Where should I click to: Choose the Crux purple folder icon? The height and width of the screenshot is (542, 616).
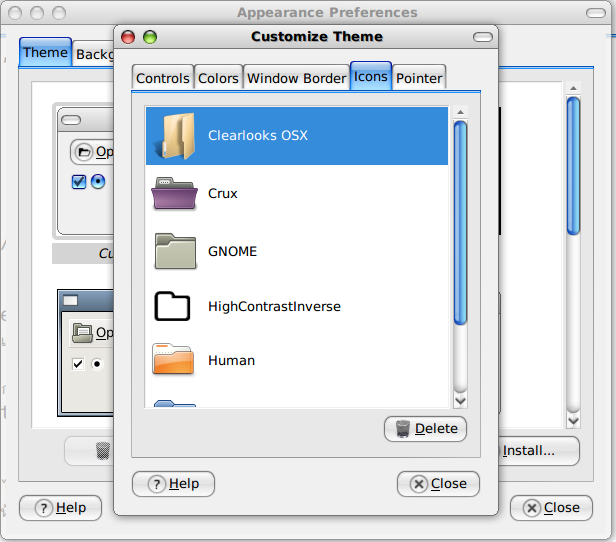point(174,193)
